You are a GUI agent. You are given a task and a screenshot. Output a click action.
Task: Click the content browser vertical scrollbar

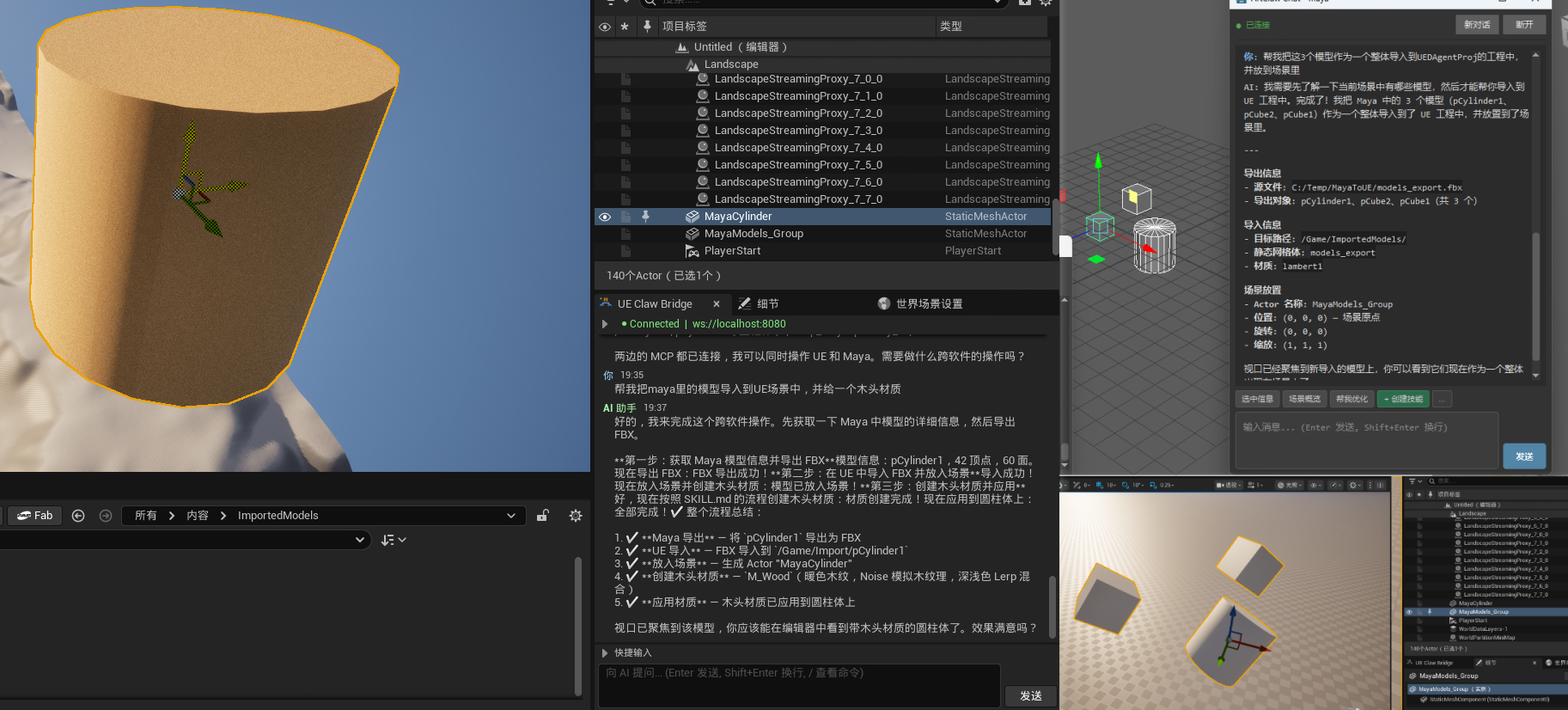click(x=578, y=626)
